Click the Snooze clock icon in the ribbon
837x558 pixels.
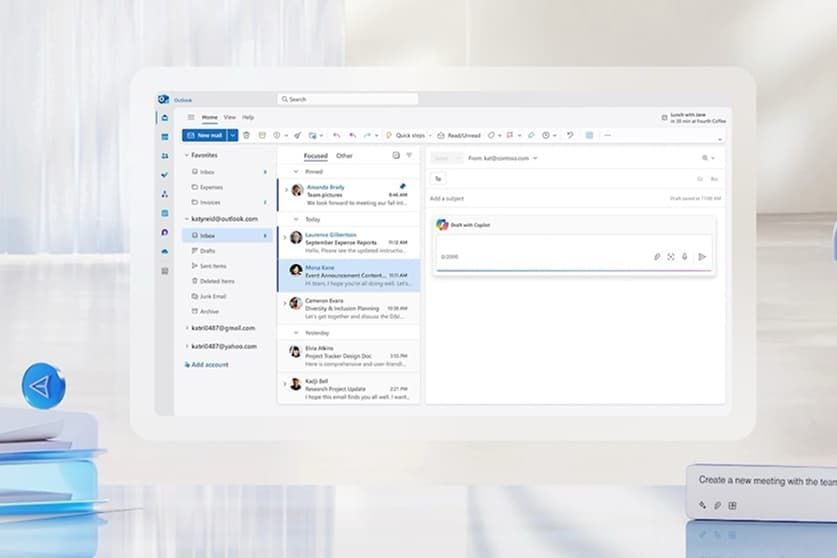(546, 136)
